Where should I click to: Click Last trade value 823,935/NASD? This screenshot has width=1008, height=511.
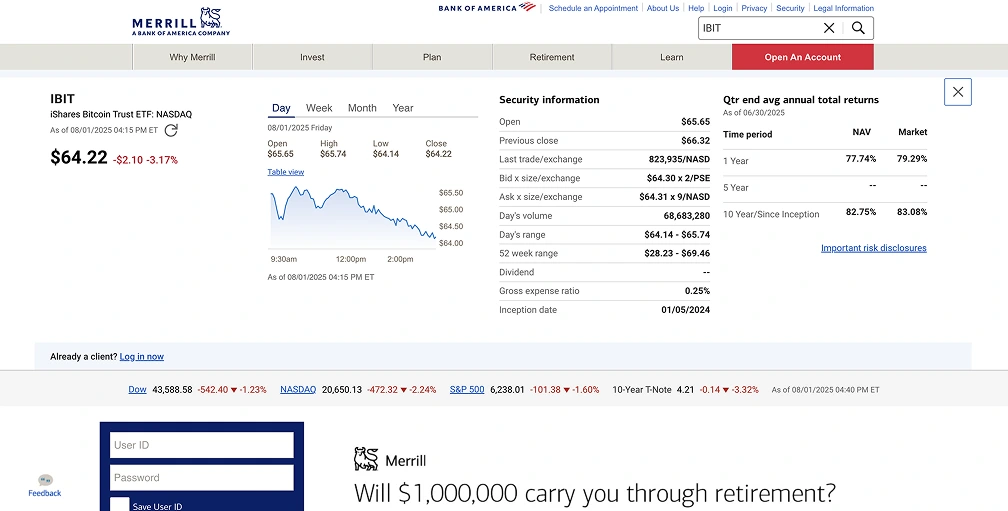point(680,159)
